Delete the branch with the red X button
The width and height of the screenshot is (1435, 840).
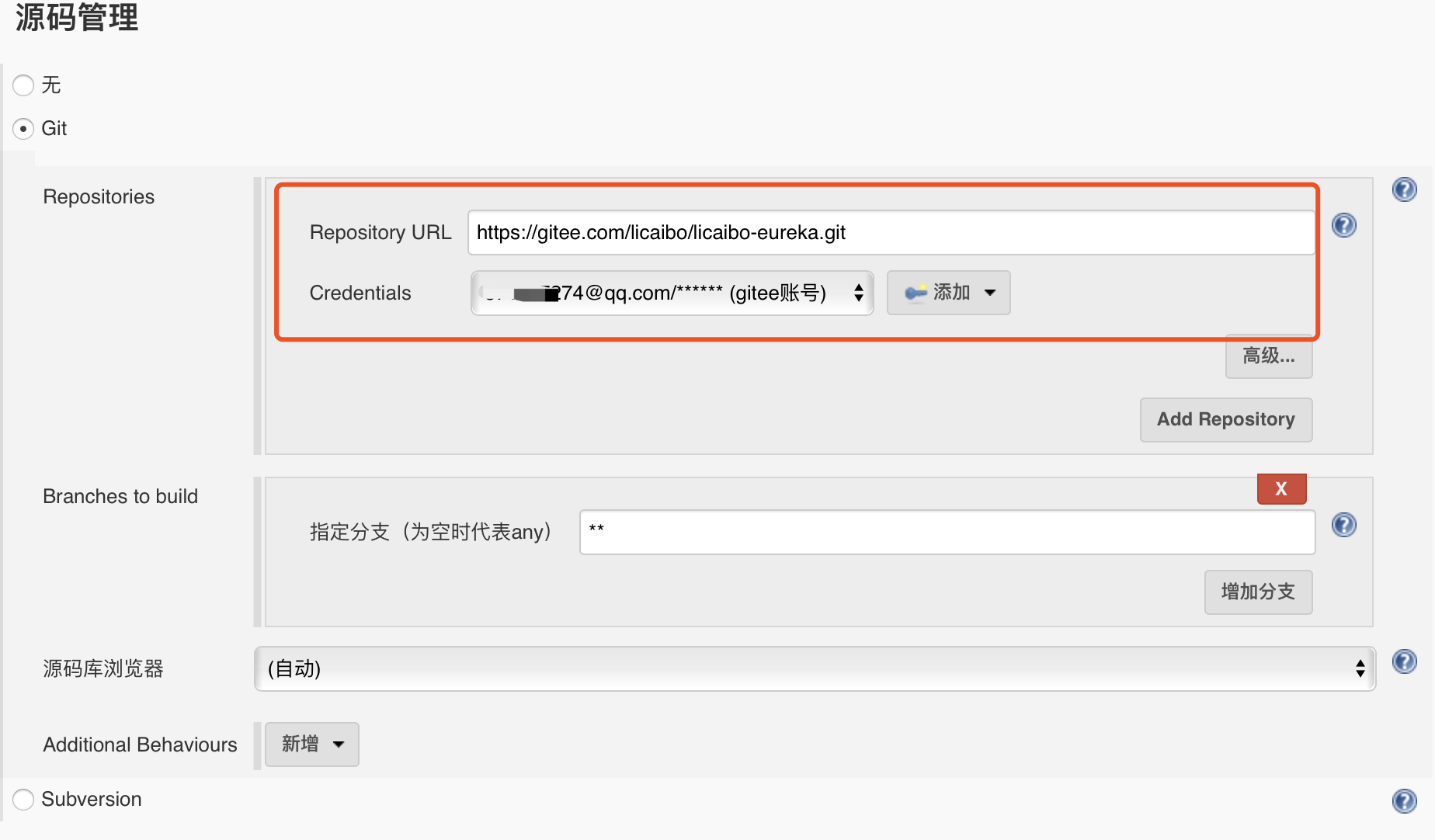tap(1281, 489)
